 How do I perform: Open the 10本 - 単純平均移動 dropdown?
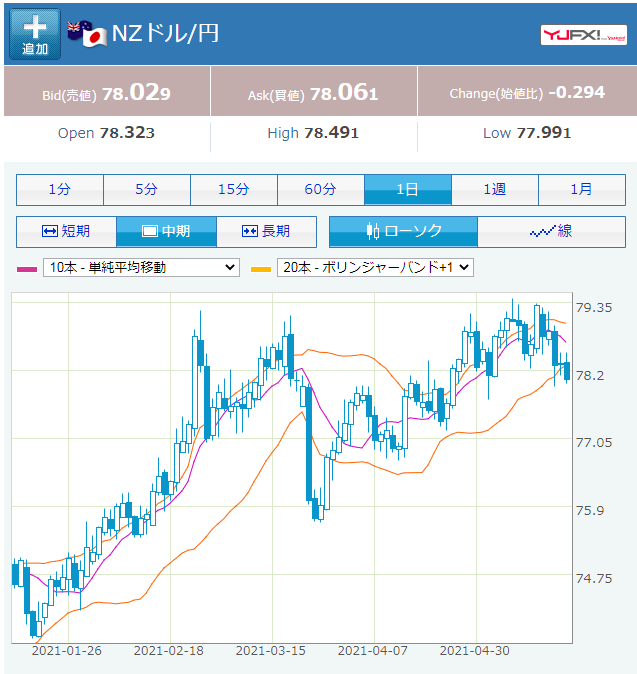(141, 267)
